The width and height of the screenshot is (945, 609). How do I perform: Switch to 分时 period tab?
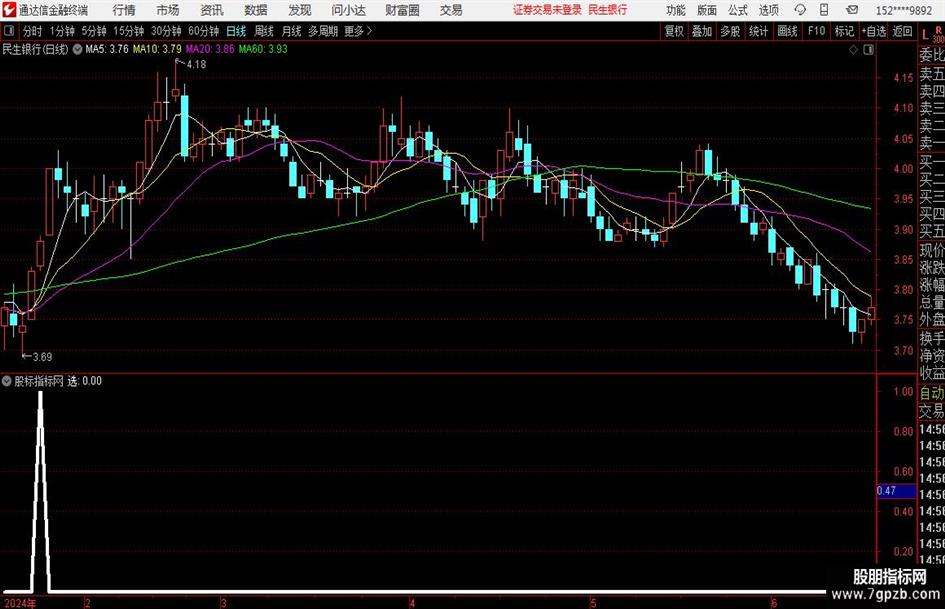tap(33, 31)
